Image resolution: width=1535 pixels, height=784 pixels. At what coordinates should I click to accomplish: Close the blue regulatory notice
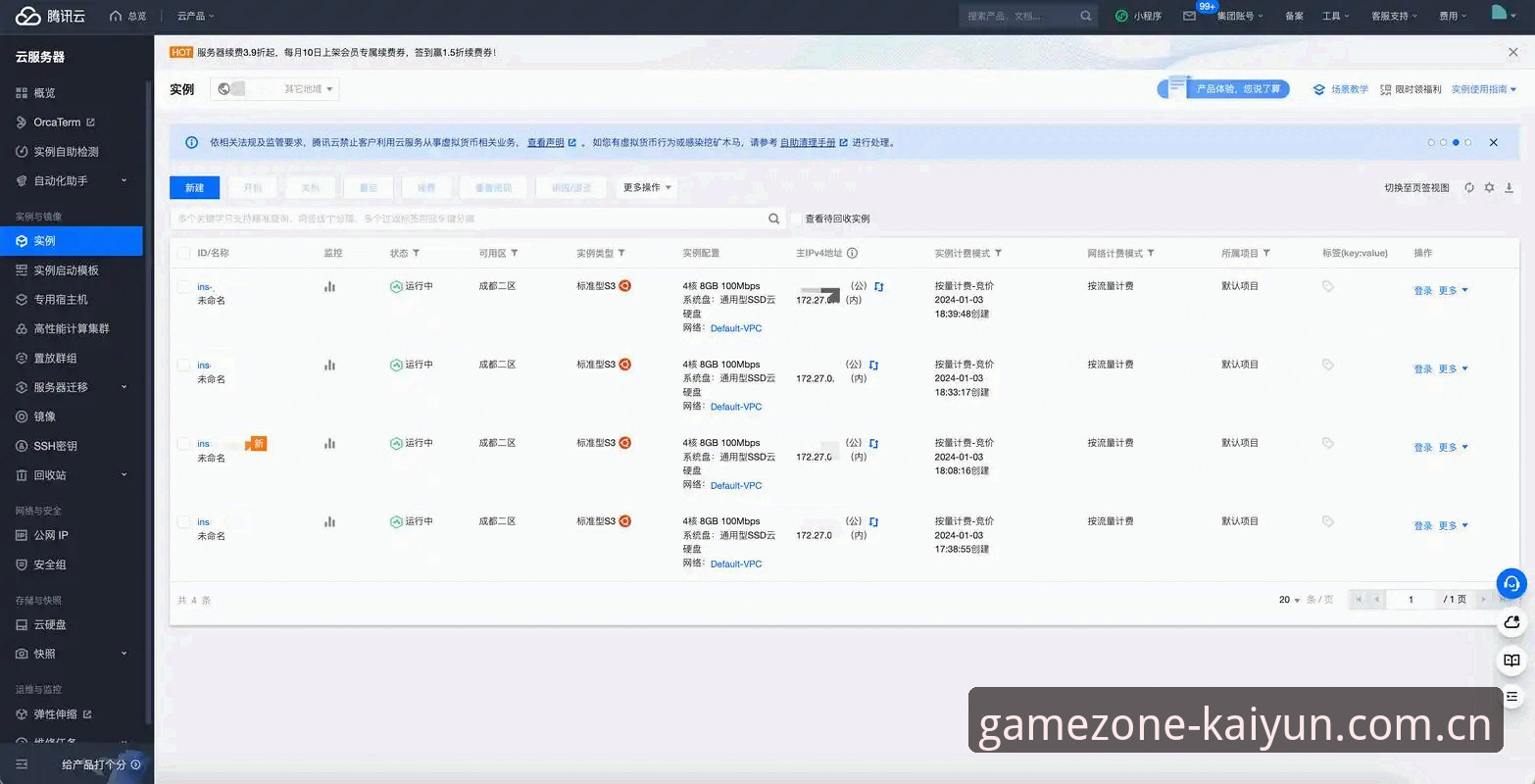[1493, 142]
